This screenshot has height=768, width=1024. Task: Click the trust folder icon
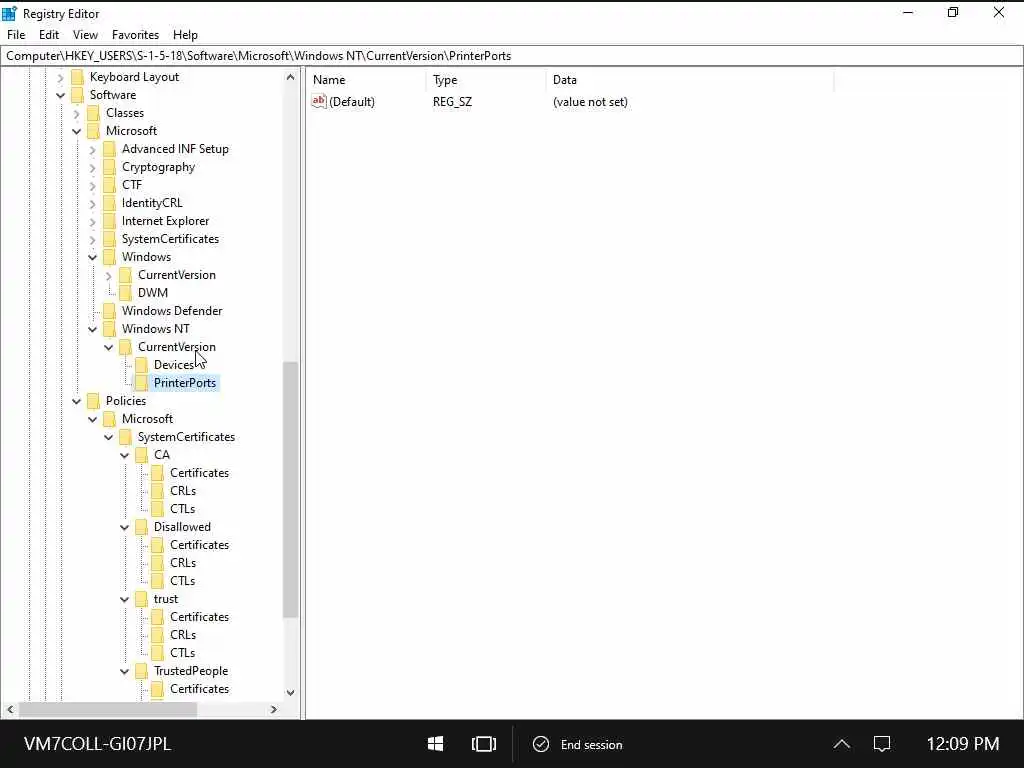(141, 600)
